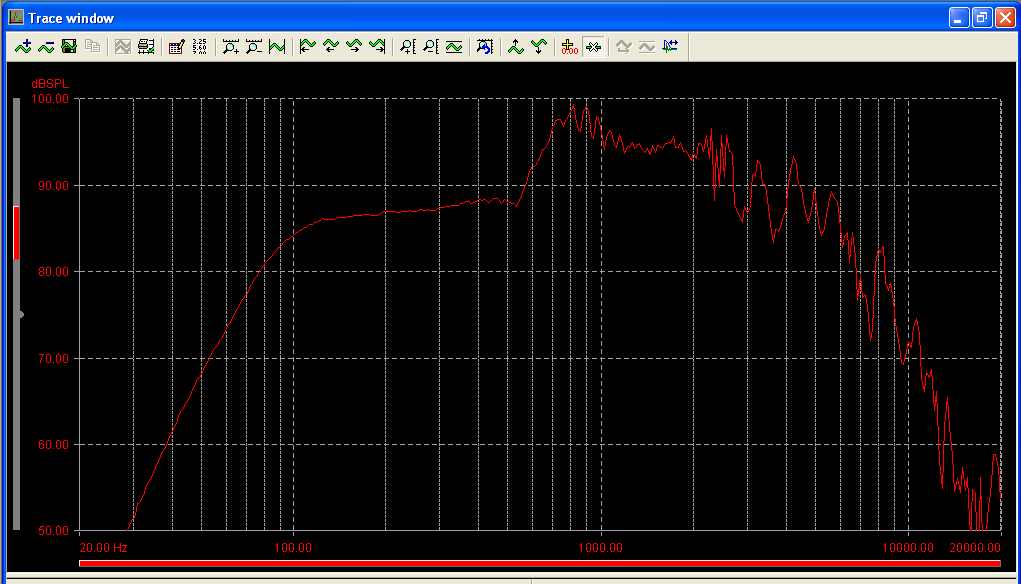
Task: Click the 1000.00 frequency axis label
Action: point(600,548)
